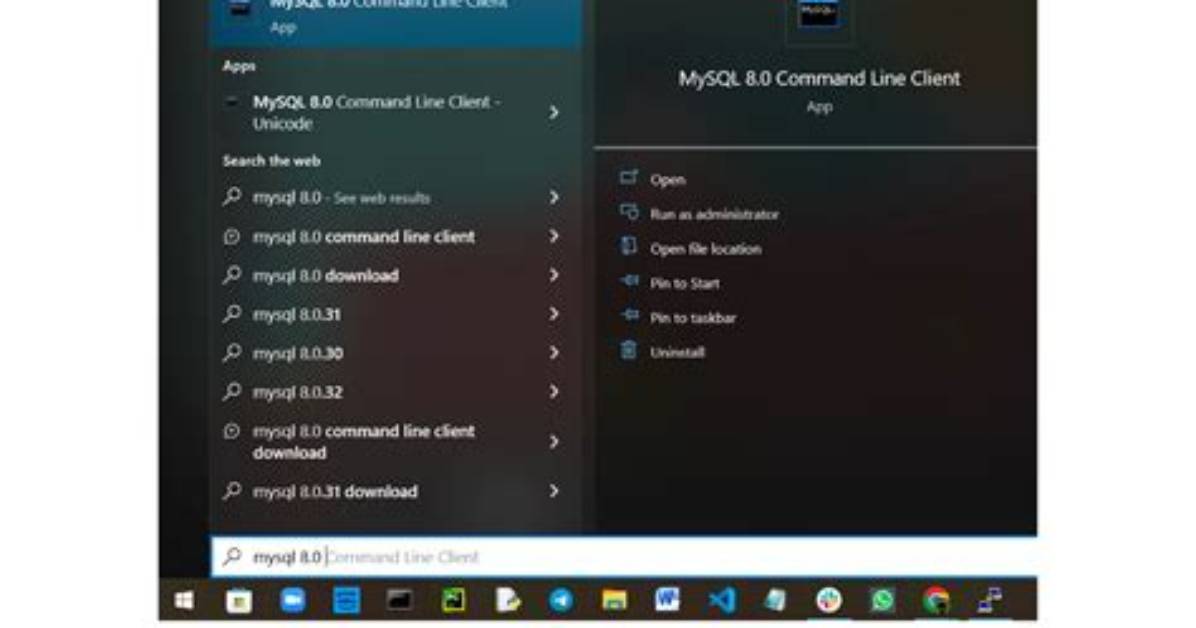Viewport: 1196px width, 628px height.
Task: Click magnifier icon in the search box
Action: click(x=232, y=556)
